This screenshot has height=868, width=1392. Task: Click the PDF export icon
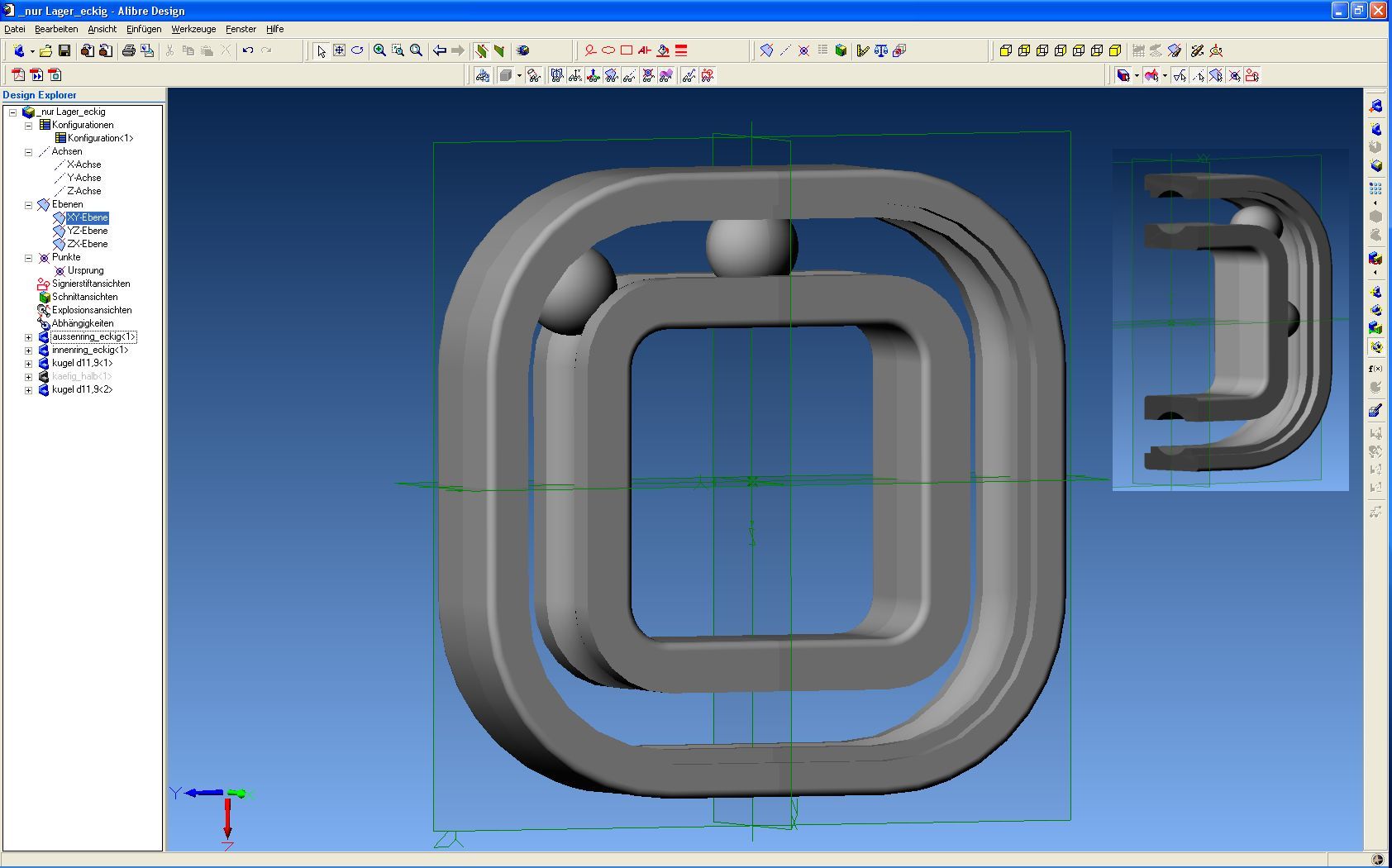tap(18, 75)
